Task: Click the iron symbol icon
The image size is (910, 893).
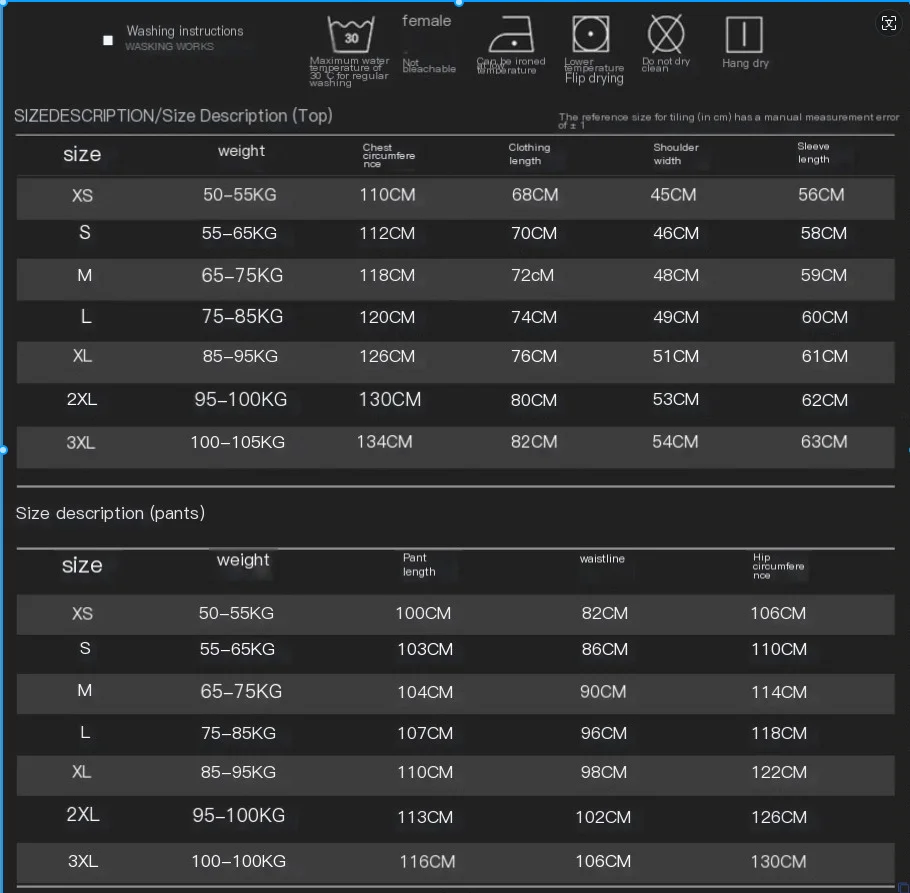Action: pyautogui.click(x=511, y=34)
